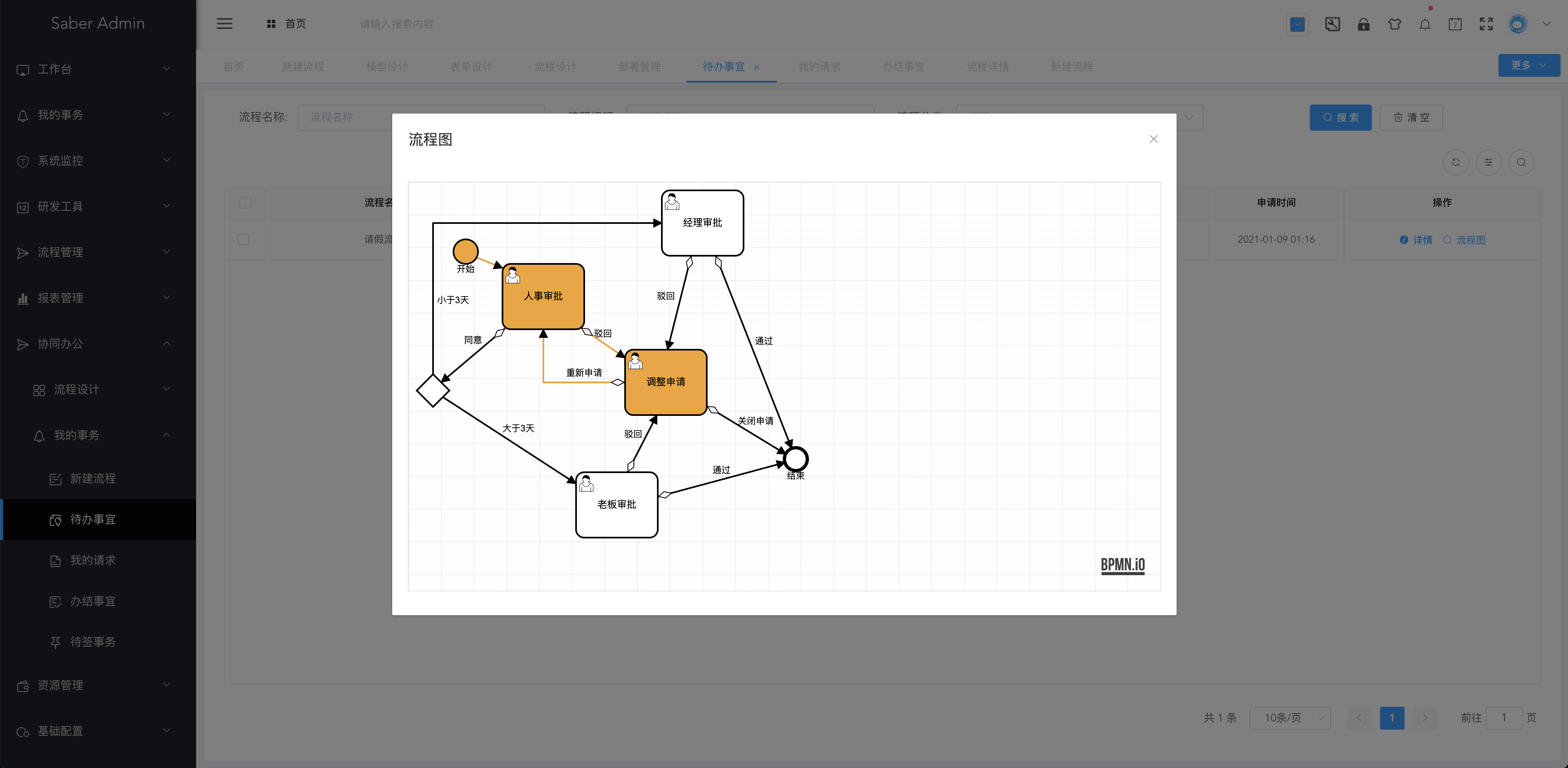Click the 结束 end event circle
Screen dimensions: 1568x768
tap(795, 459)
